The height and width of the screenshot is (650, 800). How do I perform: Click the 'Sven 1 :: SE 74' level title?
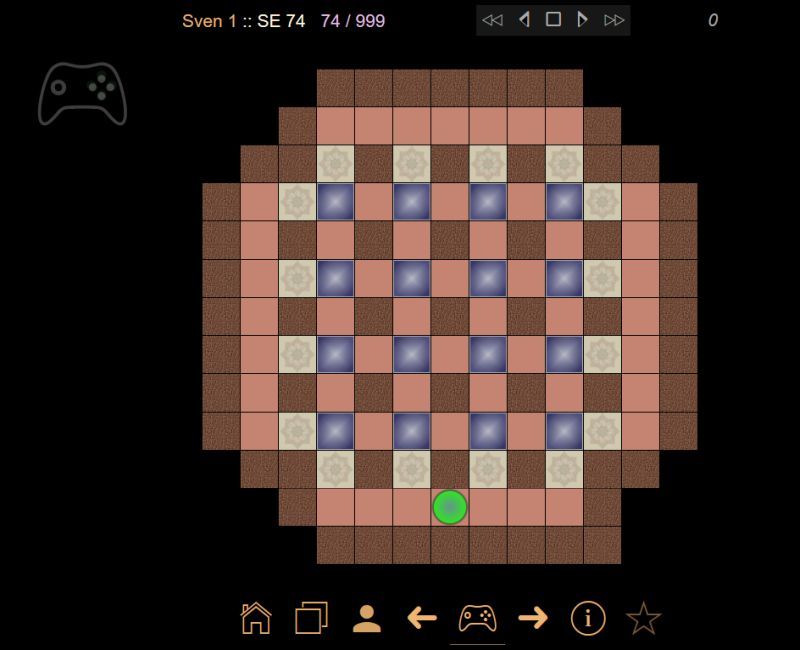tap(243, 21)
